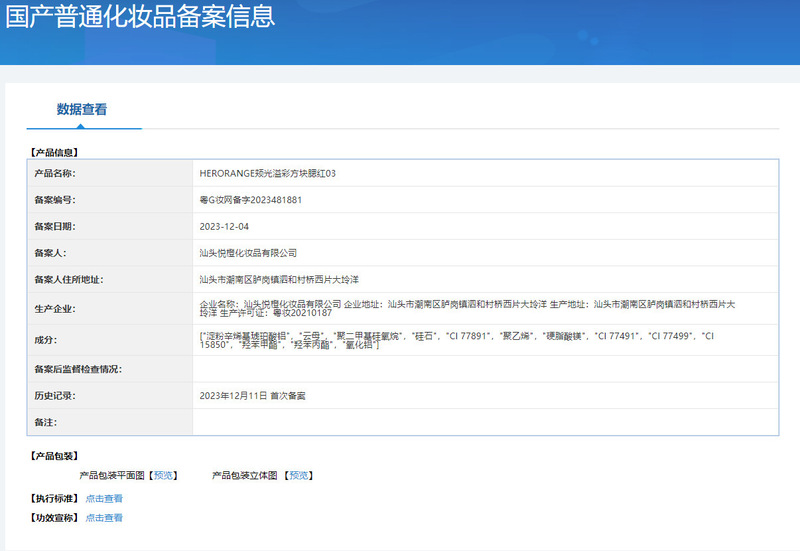Viewport: 800px width, 551px height.
Task: Select the 生产企业 details text
Action: click(467, 308)
